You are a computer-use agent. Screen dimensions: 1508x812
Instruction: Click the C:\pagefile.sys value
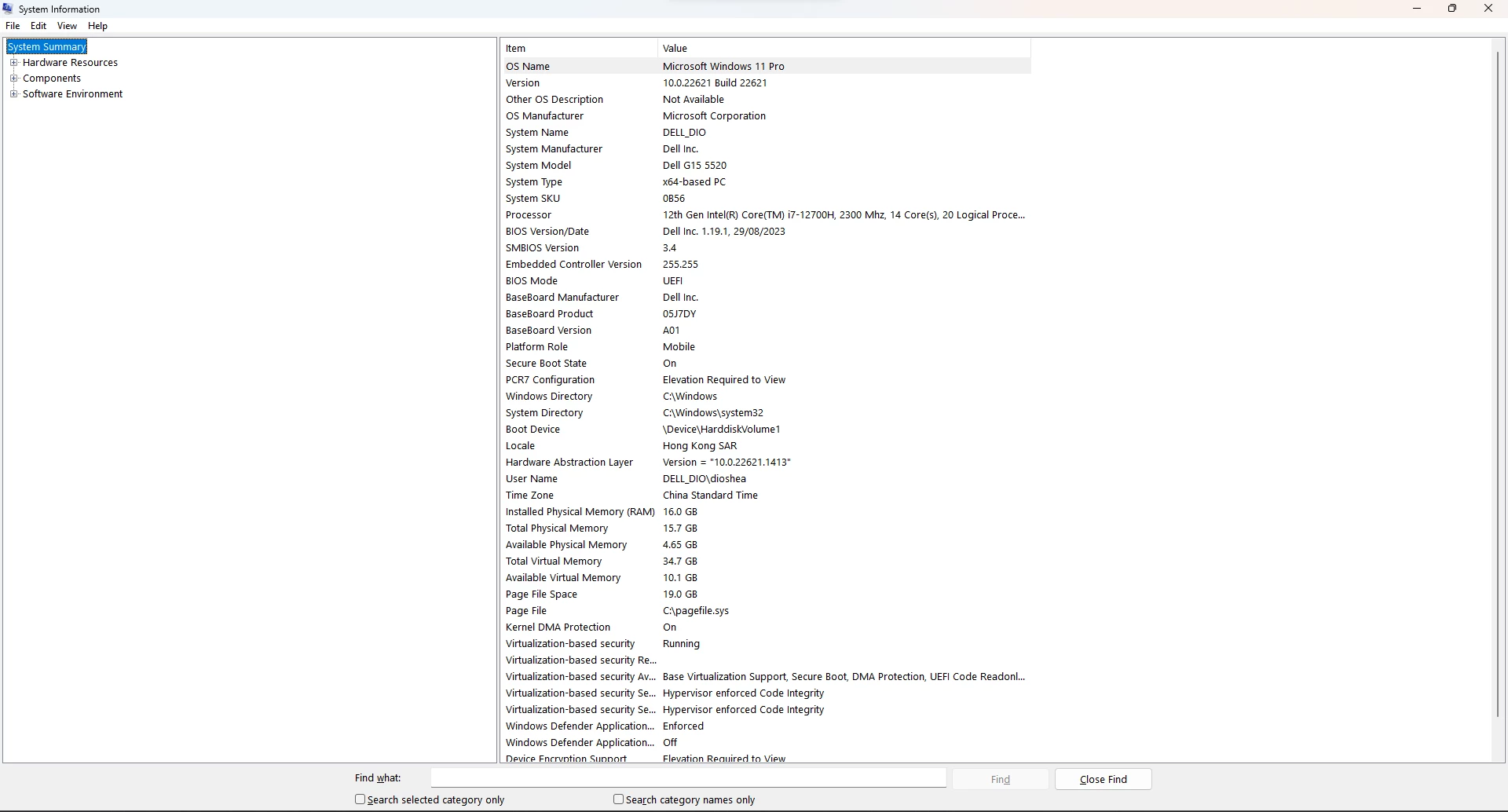tap(696, 611)
